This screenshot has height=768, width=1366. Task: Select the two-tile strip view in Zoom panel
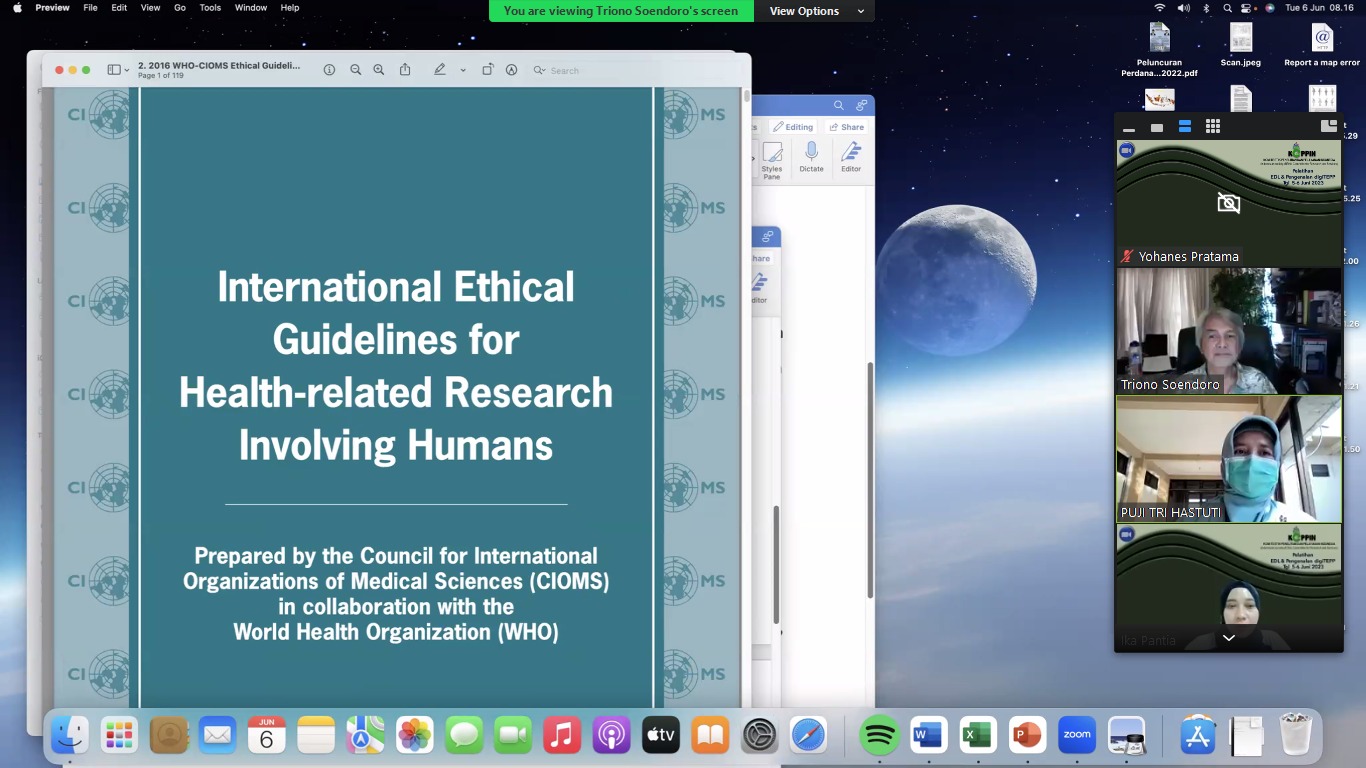click(x=1185, y=127)
